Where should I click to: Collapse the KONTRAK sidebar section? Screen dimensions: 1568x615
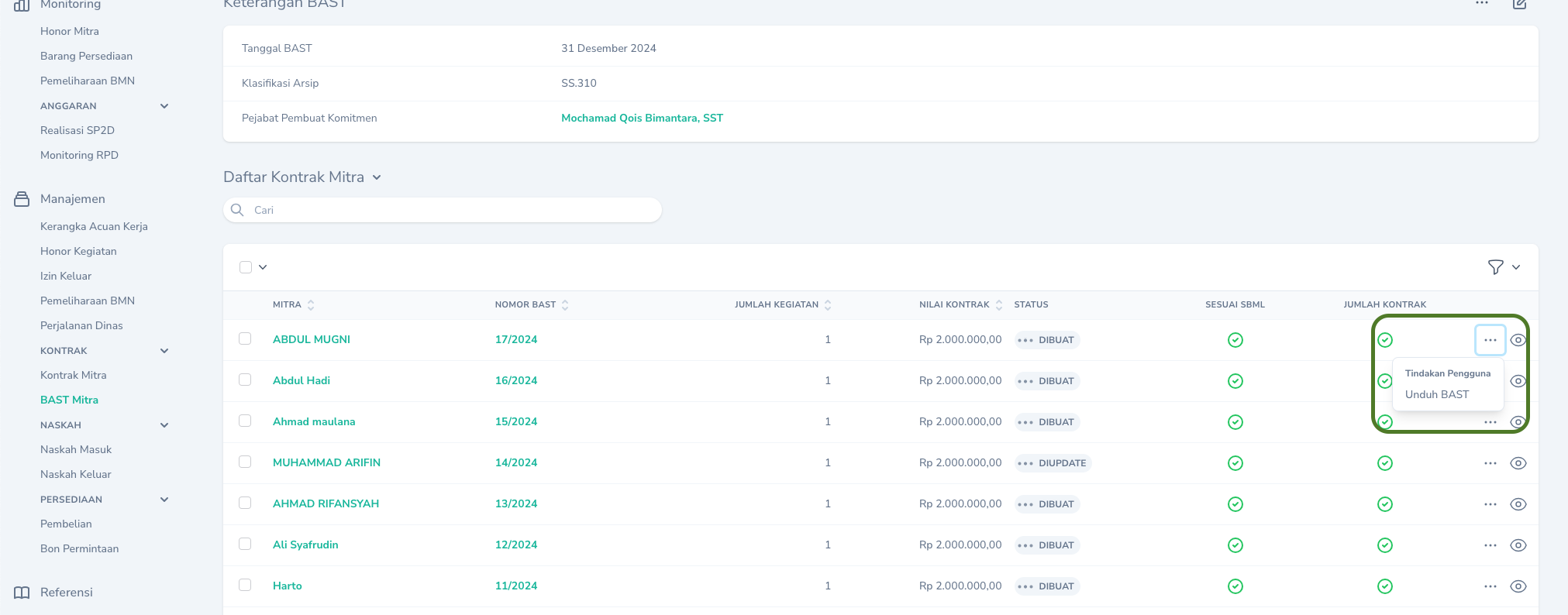point(164,351)
